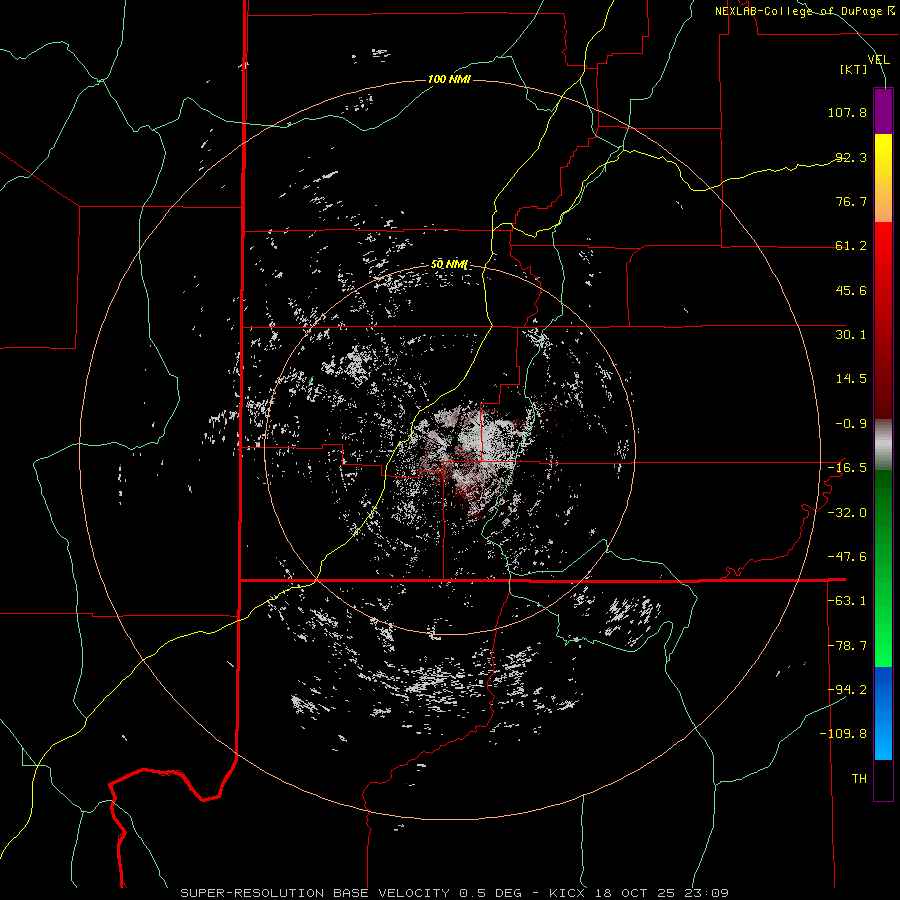Image resolution: width=900 pixels, height=900 pixels.
Task: Select the 76.7 velocity scale value
Action: [x=851, y=201]
